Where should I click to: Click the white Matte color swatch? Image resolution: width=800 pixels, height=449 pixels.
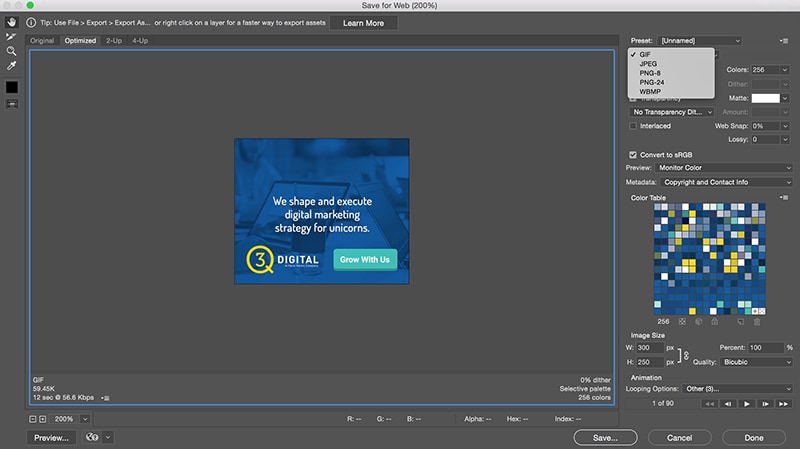765,98
